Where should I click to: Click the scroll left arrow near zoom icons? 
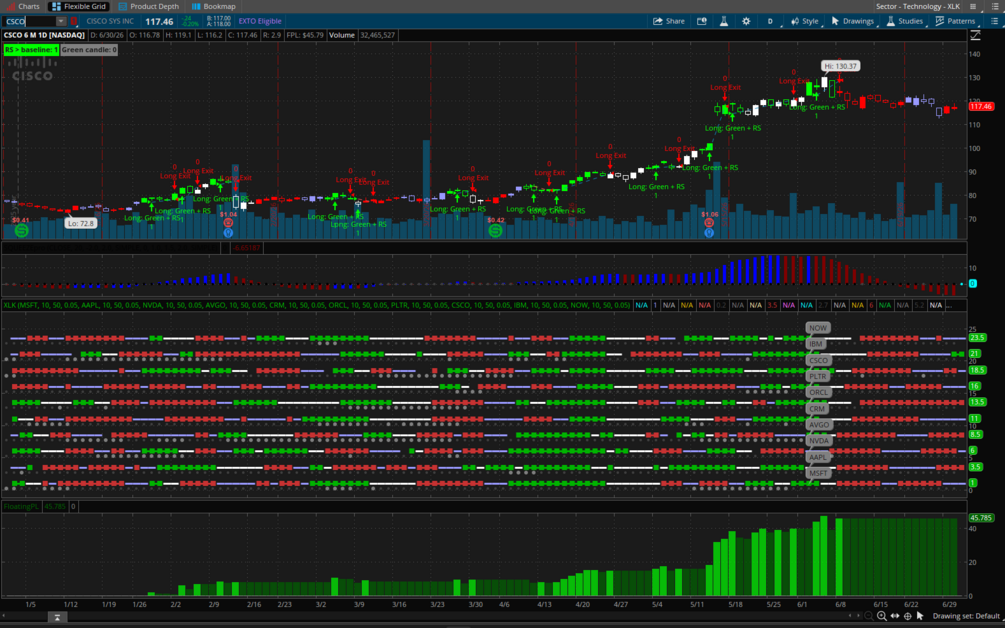pos(851,616)
